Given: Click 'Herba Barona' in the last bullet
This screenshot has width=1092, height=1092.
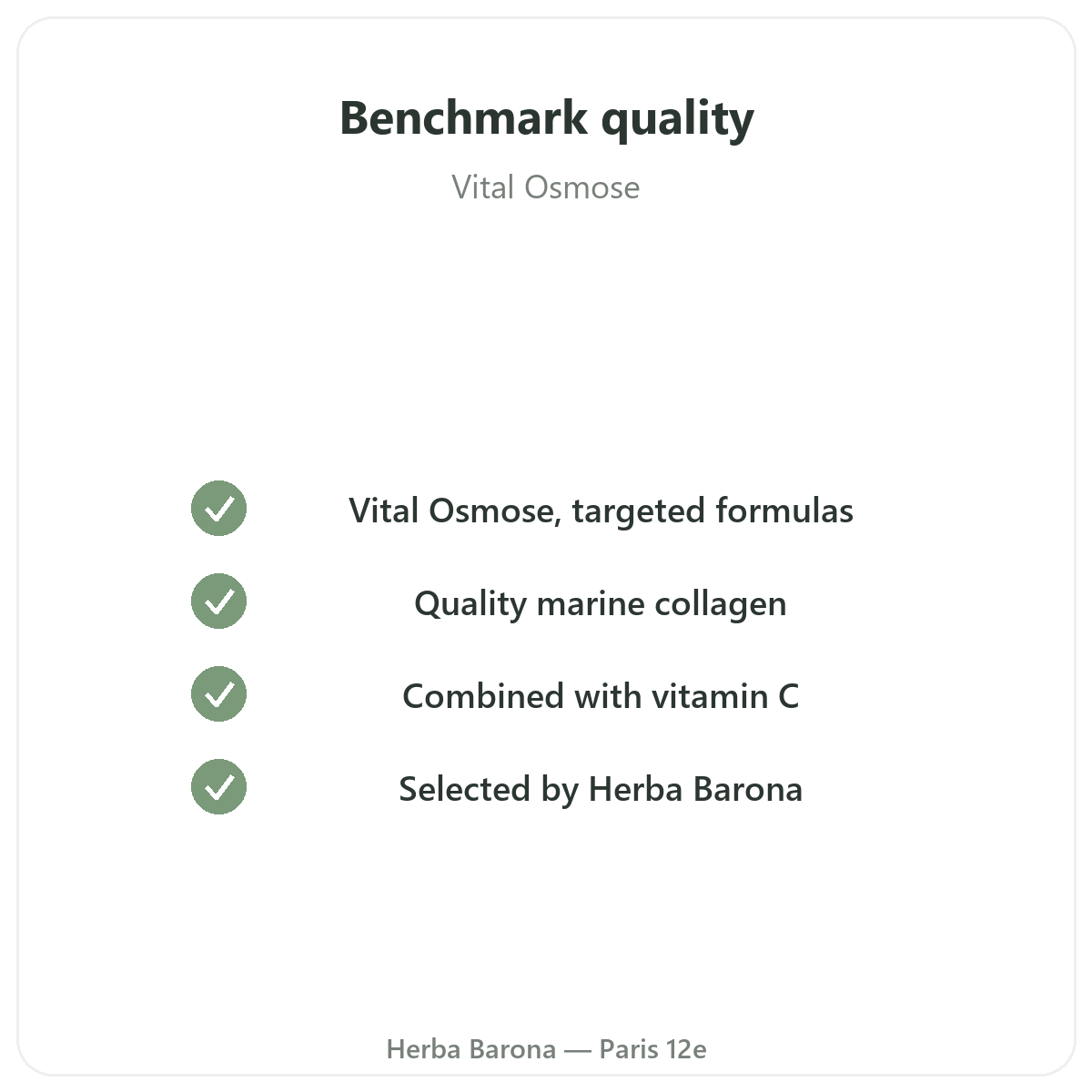Looking at the screenshot, I should [695, 789].
